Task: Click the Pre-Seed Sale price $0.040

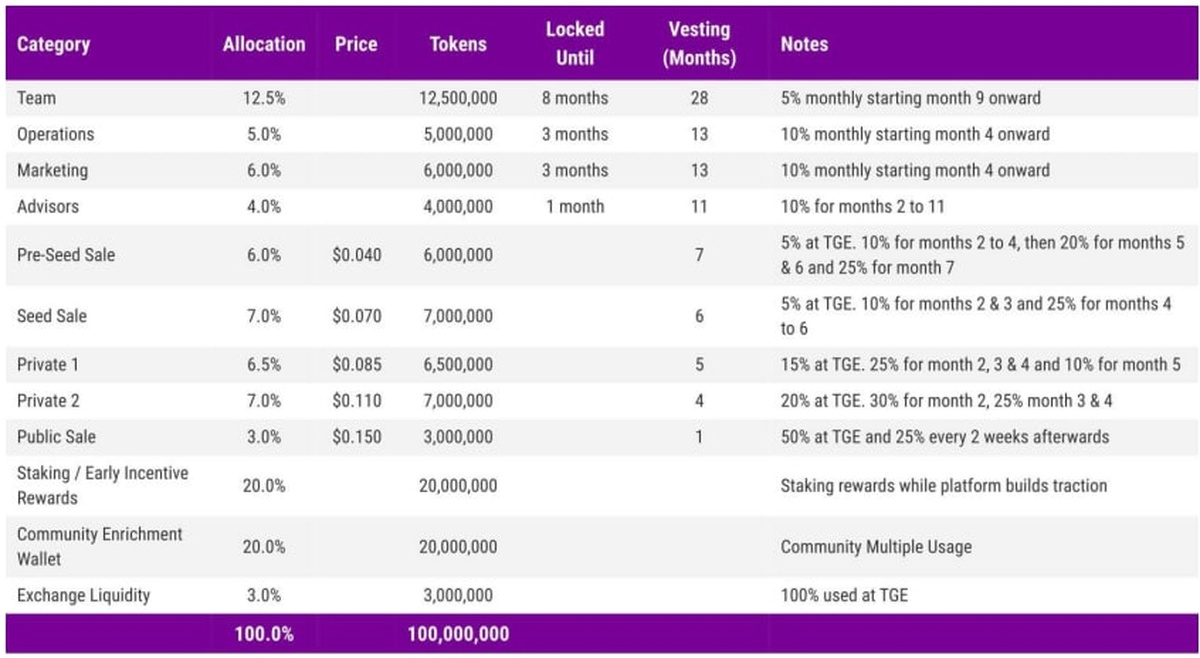Action: click(357, 255)
